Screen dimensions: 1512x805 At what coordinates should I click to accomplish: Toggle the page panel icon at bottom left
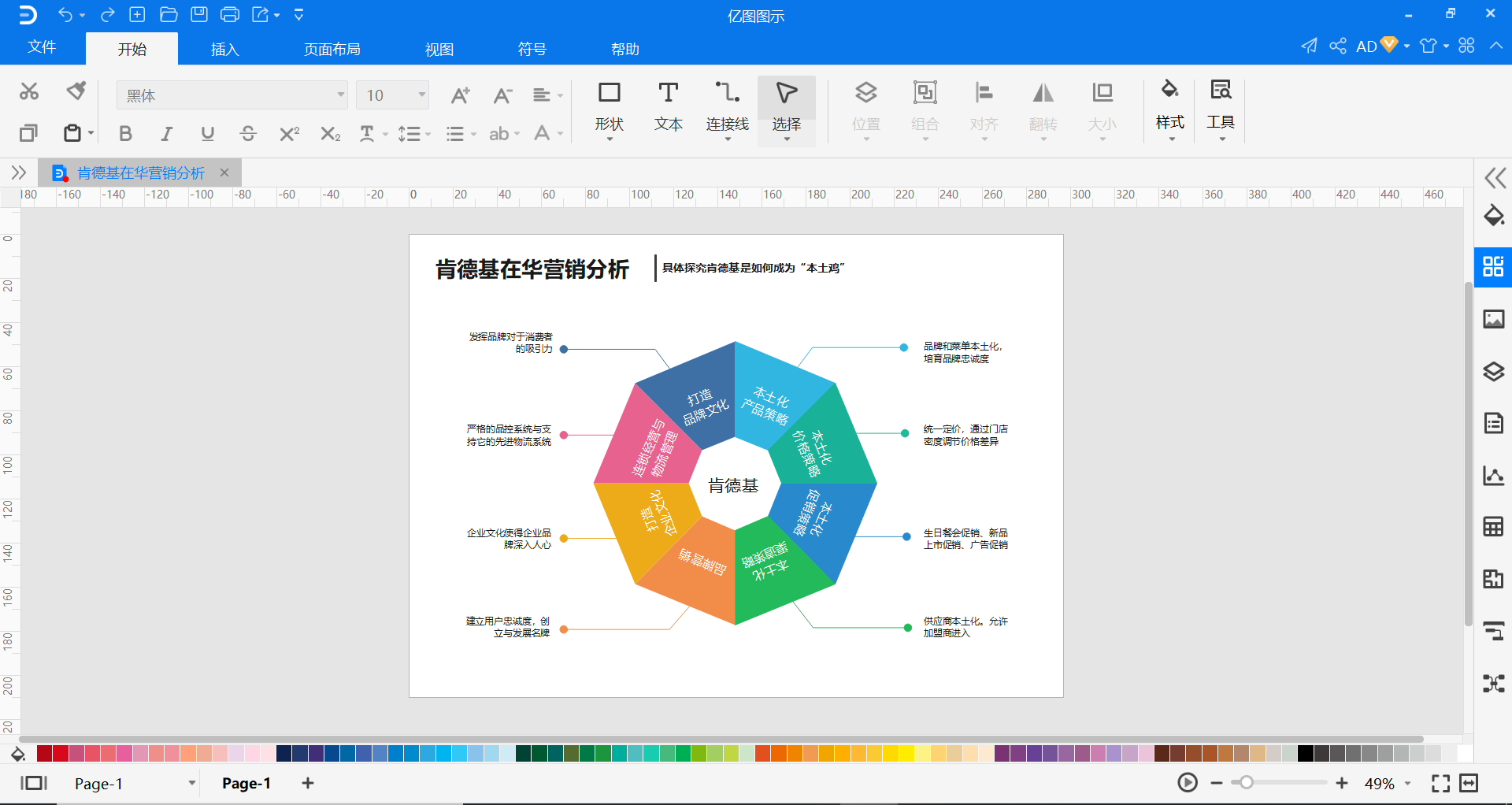34,783
